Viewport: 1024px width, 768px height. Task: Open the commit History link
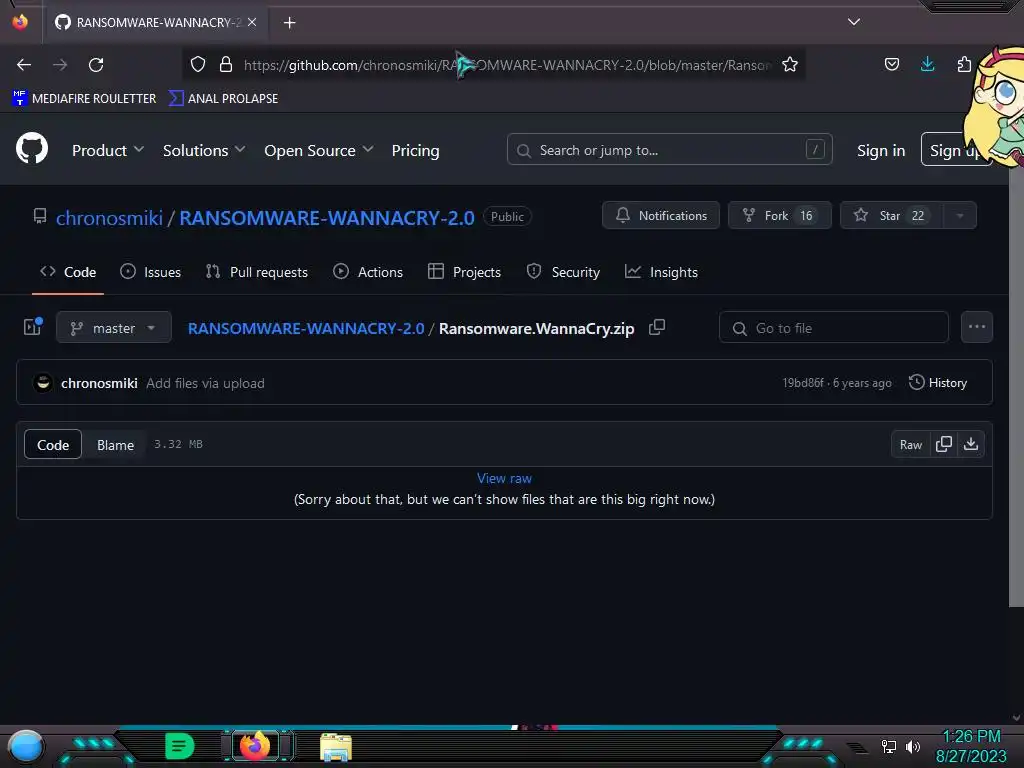938,383
